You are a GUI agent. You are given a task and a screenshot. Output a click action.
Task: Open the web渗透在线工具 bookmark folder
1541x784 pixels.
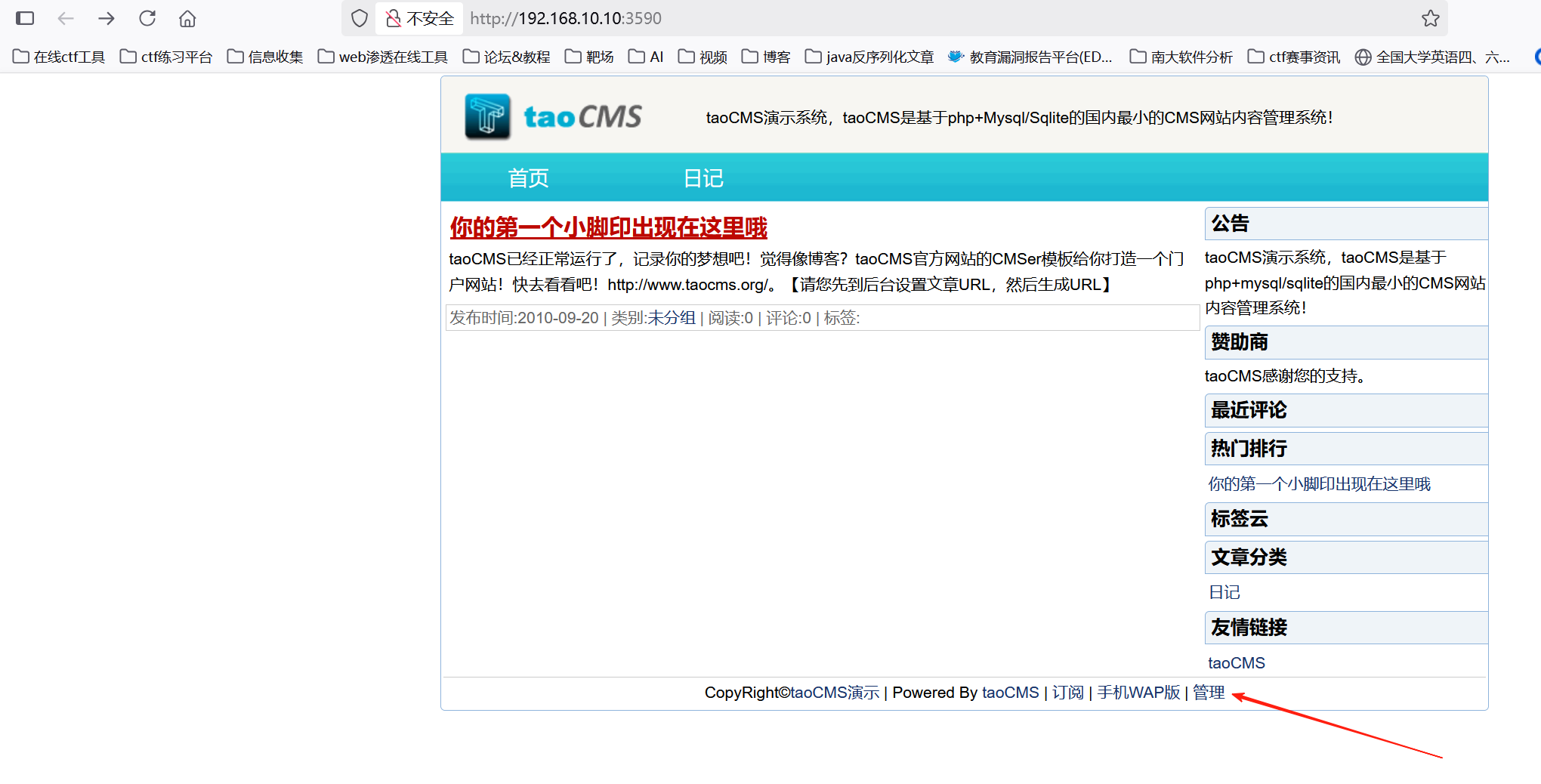[x=383, y=57]
